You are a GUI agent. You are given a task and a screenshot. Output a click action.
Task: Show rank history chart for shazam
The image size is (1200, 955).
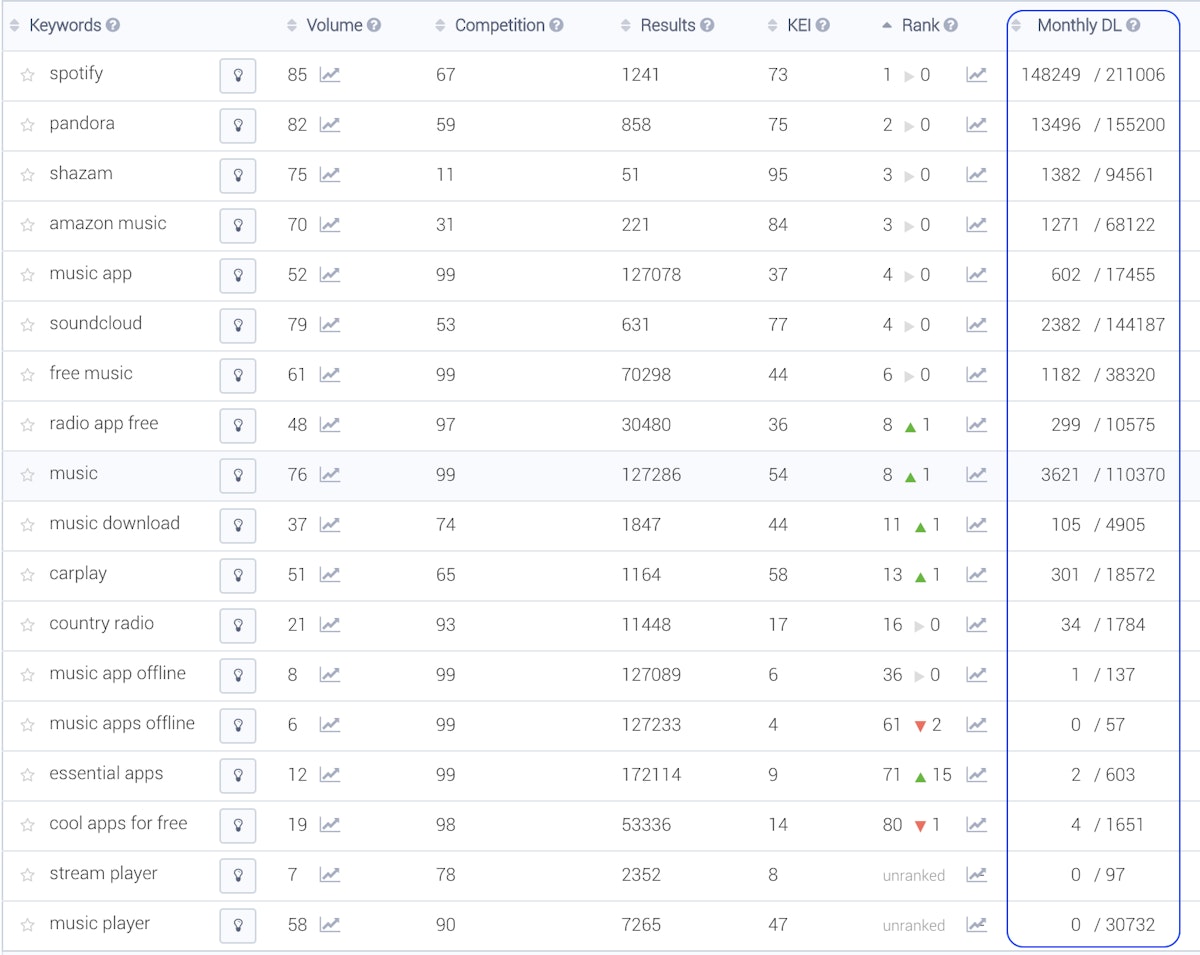coord(976,175)
